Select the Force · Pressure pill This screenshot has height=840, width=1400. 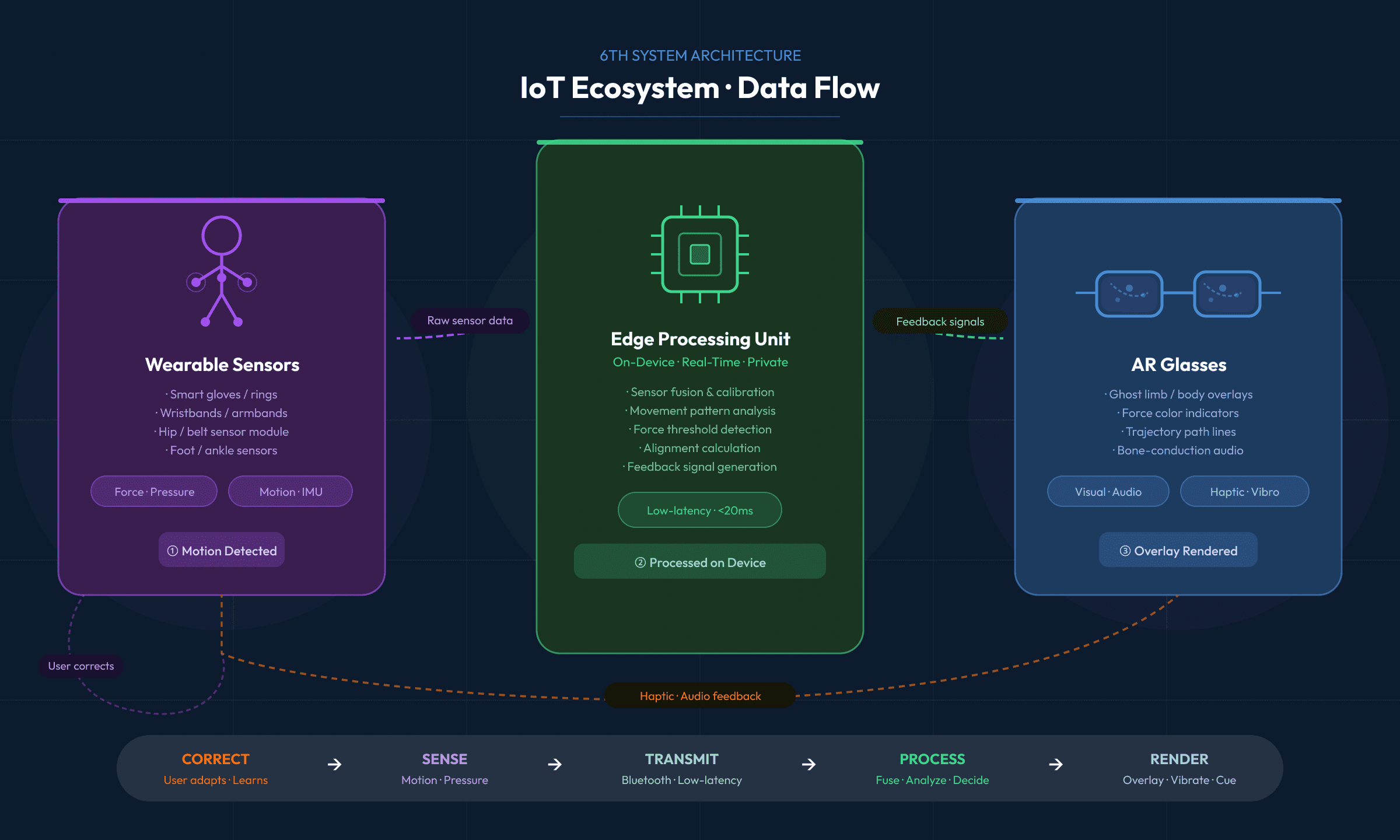[154, 491]
